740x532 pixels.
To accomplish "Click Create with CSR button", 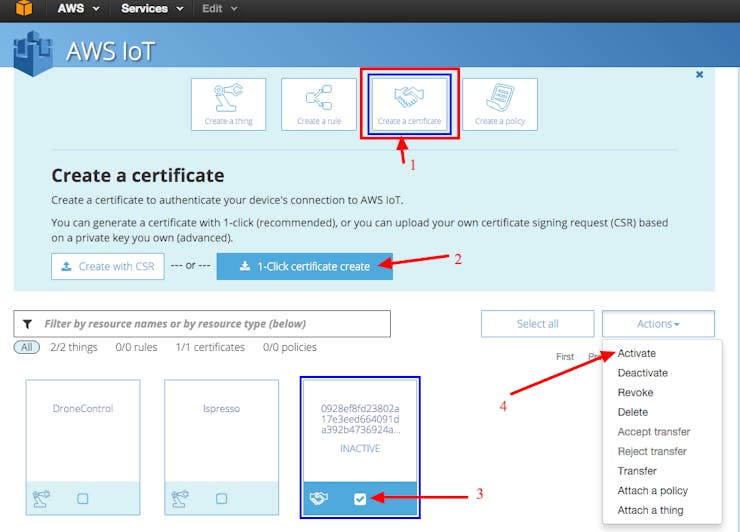I will point(108,266).
